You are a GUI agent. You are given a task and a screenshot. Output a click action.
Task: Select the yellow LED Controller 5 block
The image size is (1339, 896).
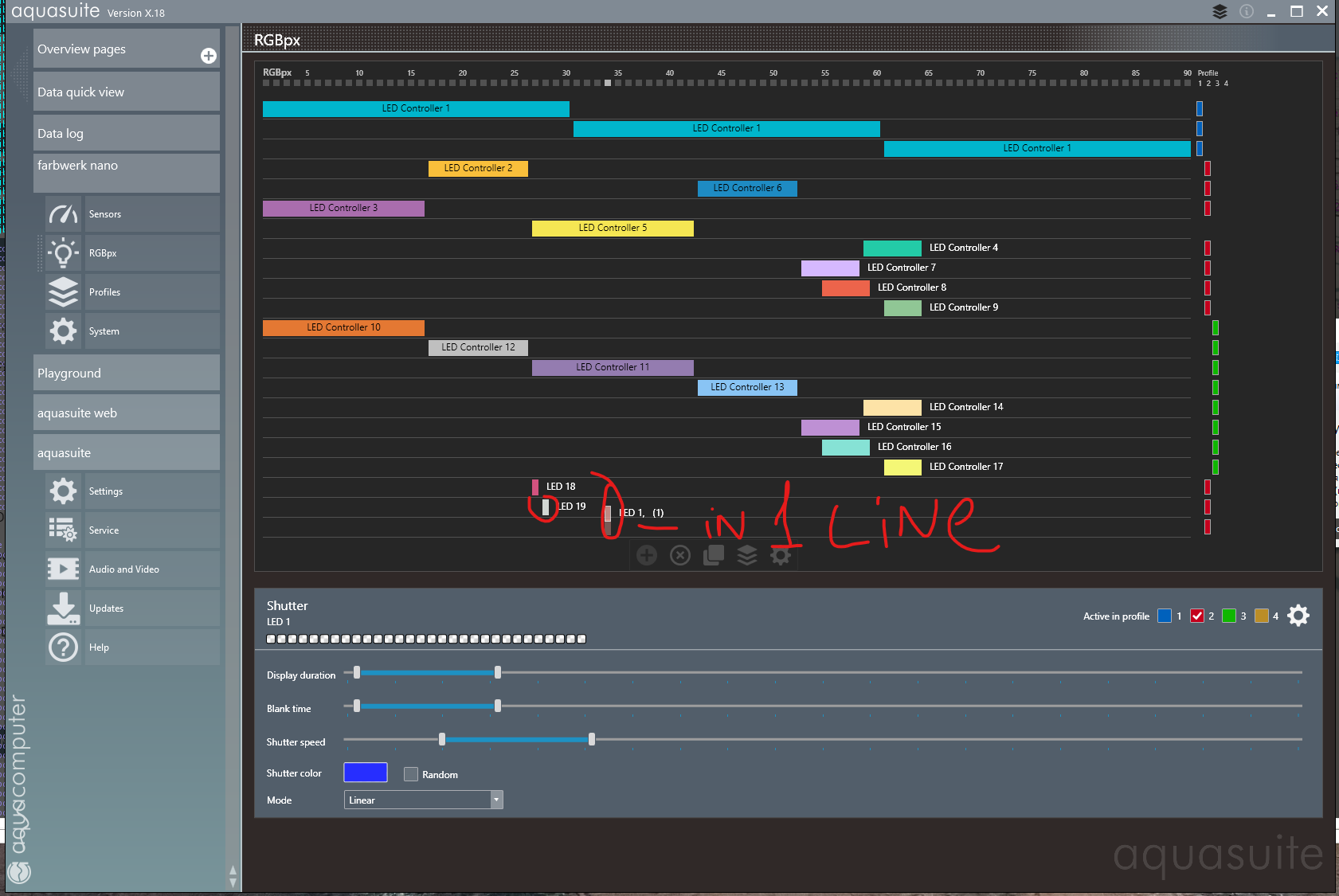tap(613, 228)
